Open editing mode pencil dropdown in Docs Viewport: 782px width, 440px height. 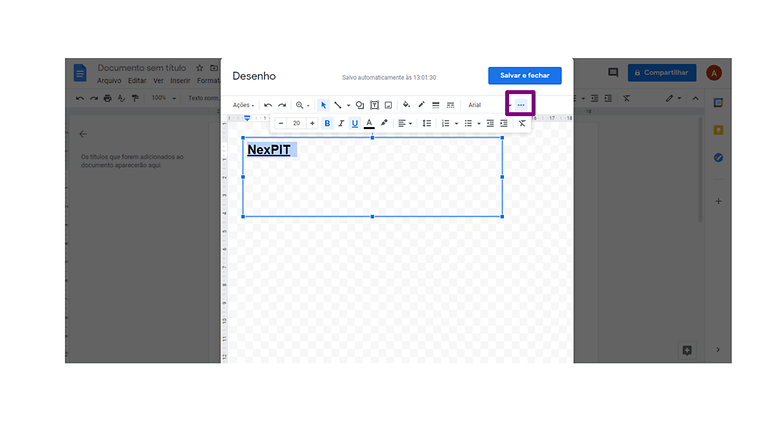[673, 98]
